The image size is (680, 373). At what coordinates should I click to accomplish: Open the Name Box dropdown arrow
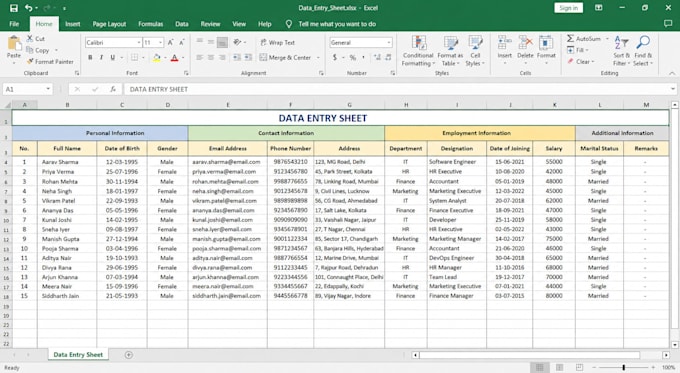48,89
